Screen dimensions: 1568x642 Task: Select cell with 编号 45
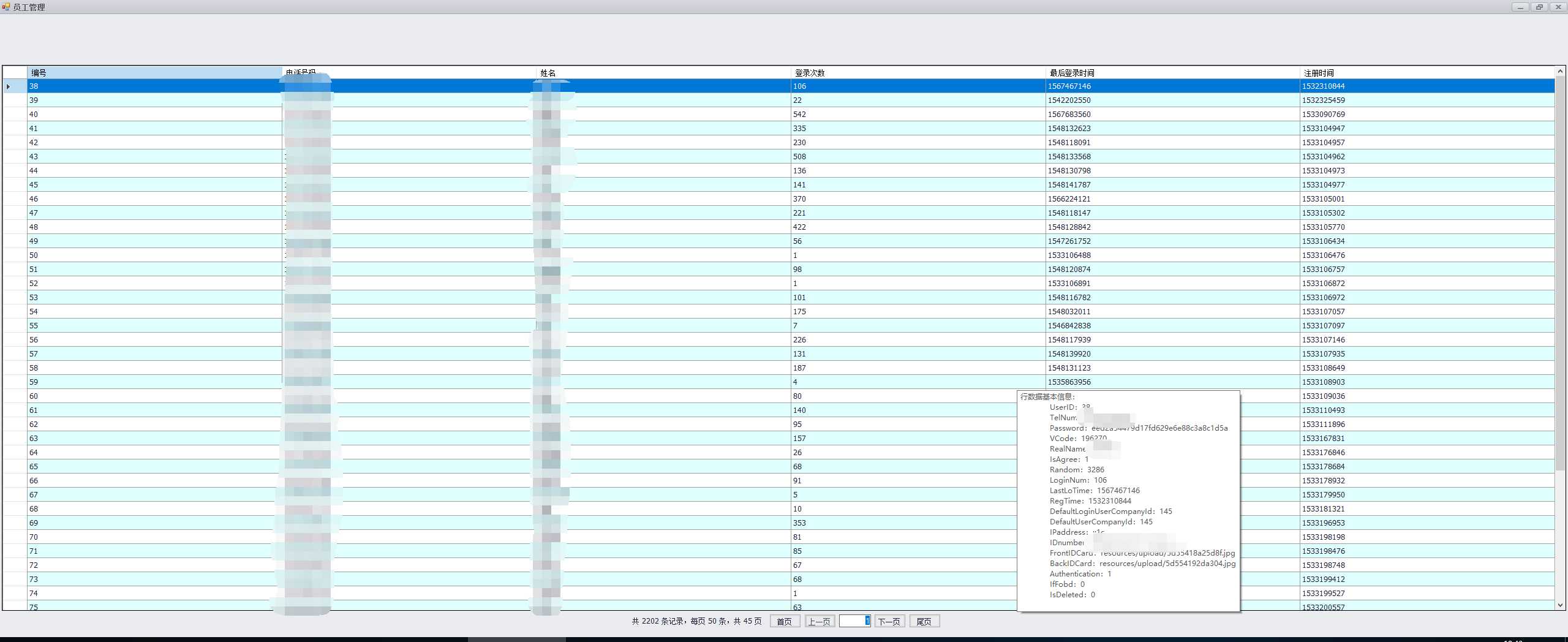pyautogui.click(x=154, y=184)
